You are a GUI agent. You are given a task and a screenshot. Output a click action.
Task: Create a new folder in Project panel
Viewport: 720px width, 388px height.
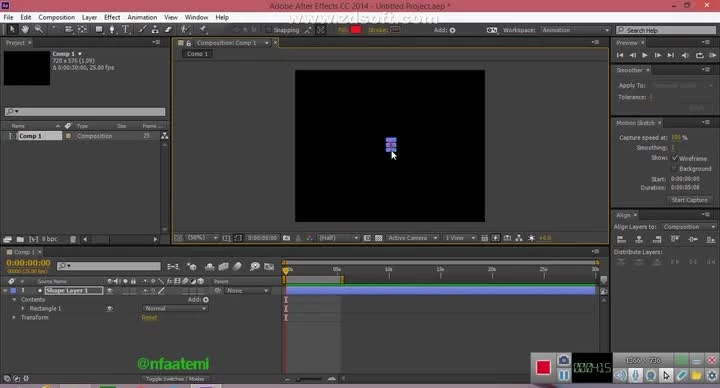pyautogui.click(x=20, y=239)
